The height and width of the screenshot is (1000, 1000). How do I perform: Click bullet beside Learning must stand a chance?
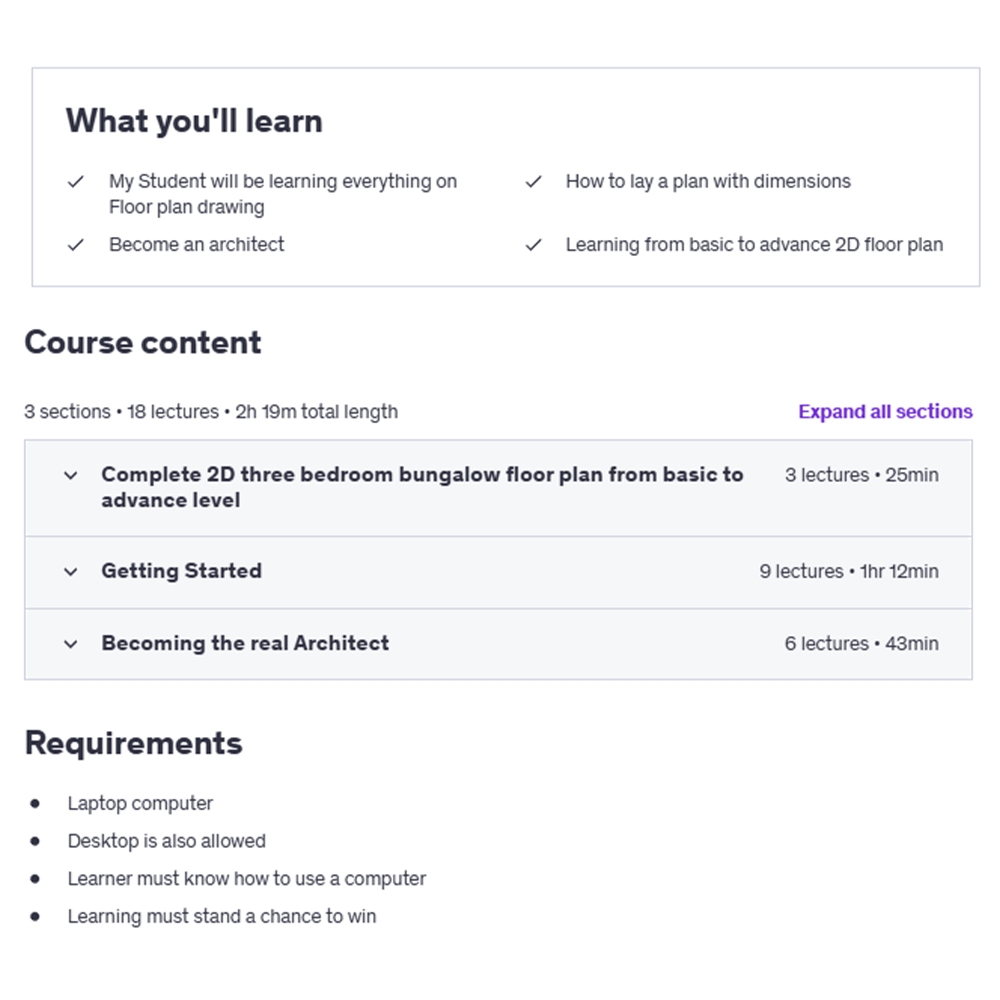(x=36, y=916)
